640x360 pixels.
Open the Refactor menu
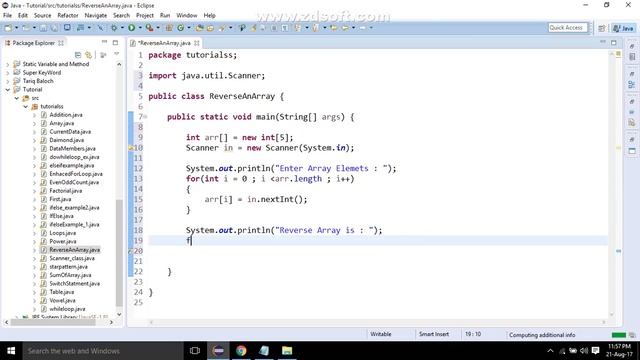point(68,16)
